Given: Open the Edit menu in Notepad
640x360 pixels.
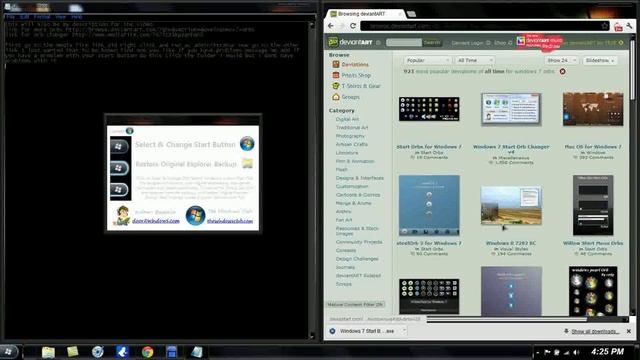Looking at the screenshot, I should point(24,17).
